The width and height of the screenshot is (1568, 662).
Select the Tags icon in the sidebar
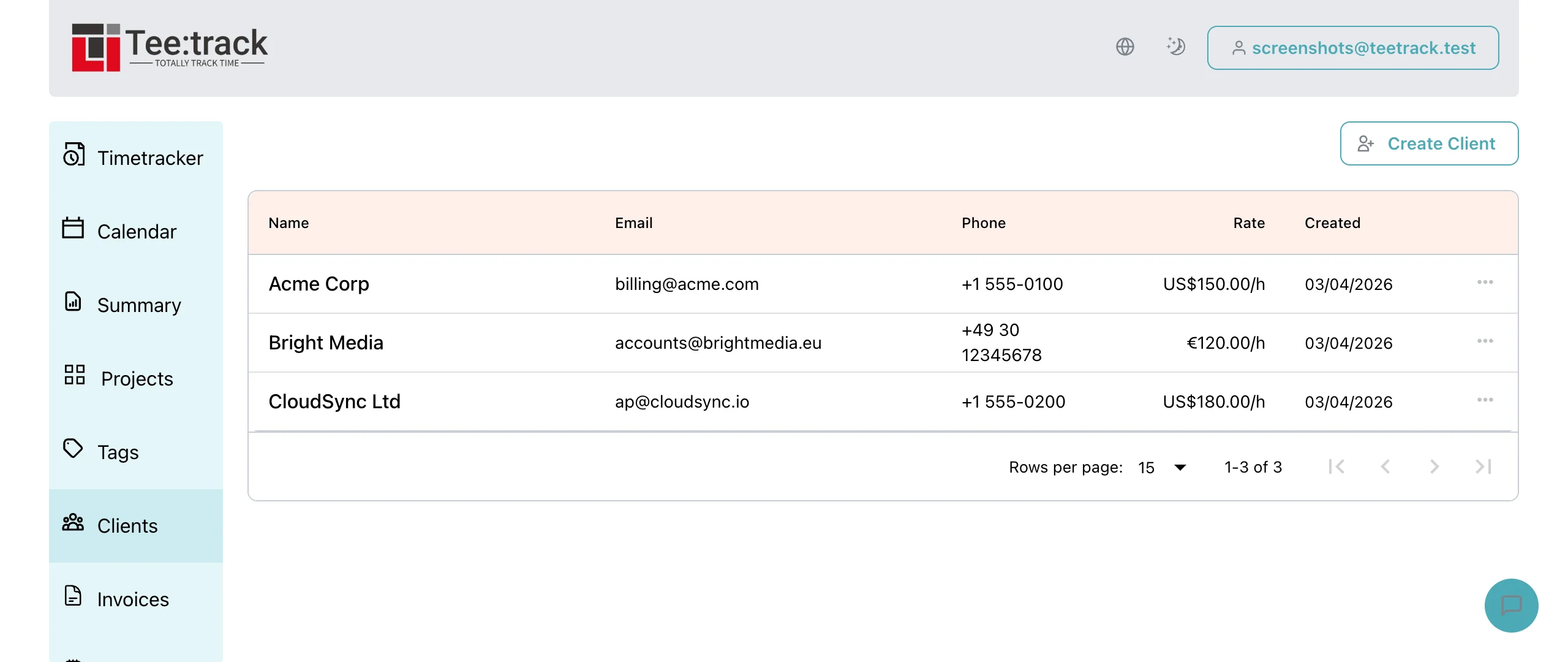(x=73, y=449)
